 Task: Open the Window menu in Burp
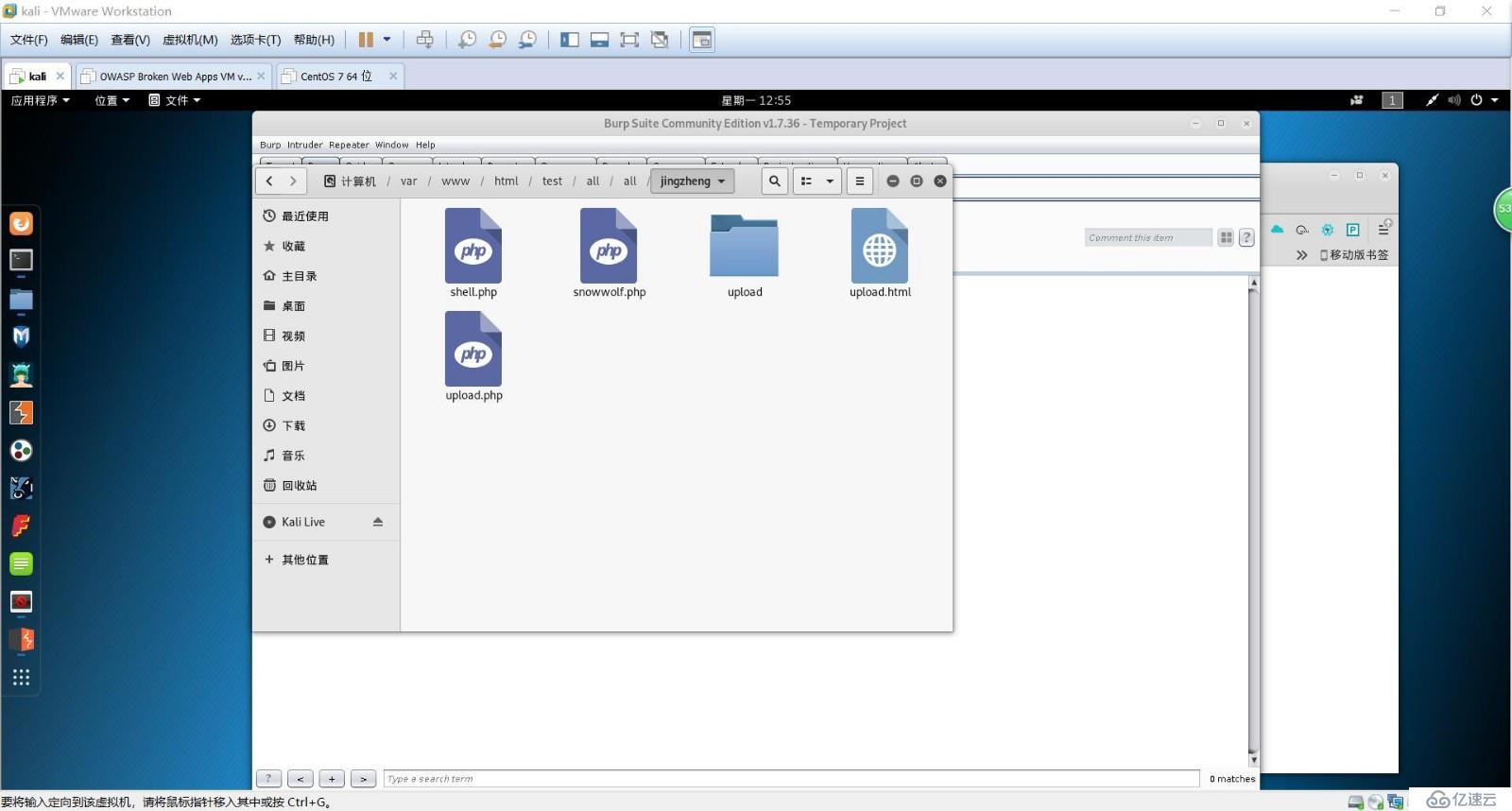pos(391,145)
